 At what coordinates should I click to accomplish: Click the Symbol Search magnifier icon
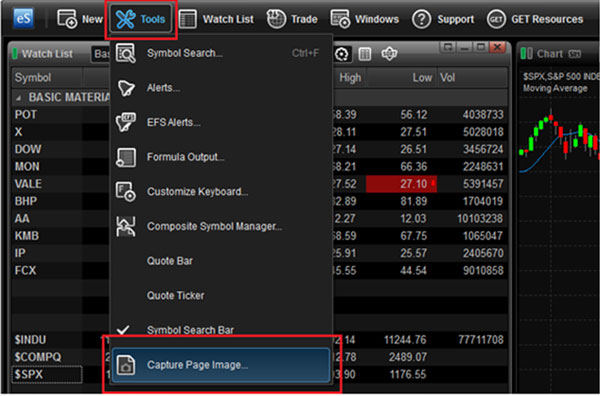point(126,53)
